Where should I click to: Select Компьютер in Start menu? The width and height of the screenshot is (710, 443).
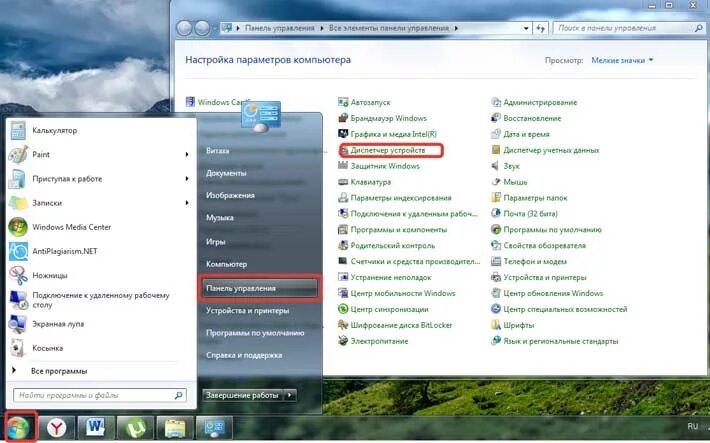pos(226,264)
